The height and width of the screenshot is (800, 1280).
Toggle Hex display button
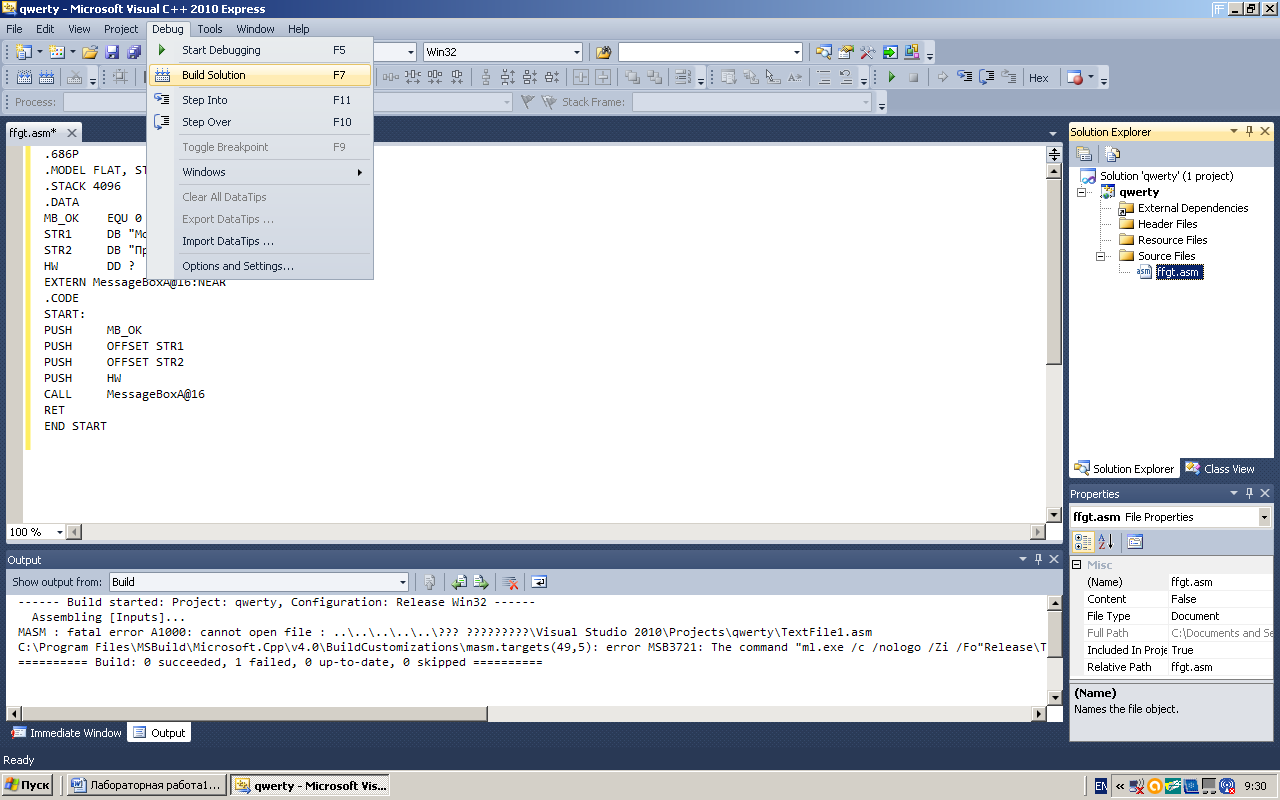pyautogui.click(x=1039, y=78)
